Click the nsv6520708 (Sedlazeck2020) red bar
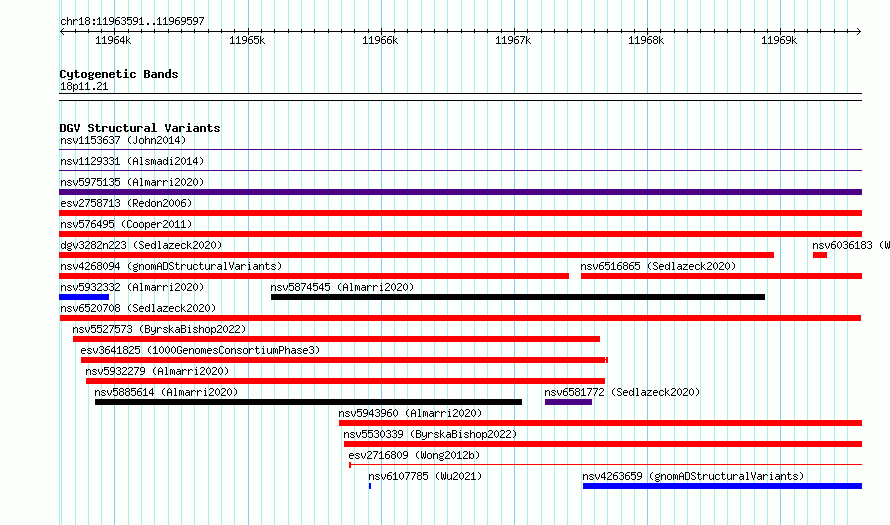The height and width of the screenshot is (525, 890). [x=460, y=318]
